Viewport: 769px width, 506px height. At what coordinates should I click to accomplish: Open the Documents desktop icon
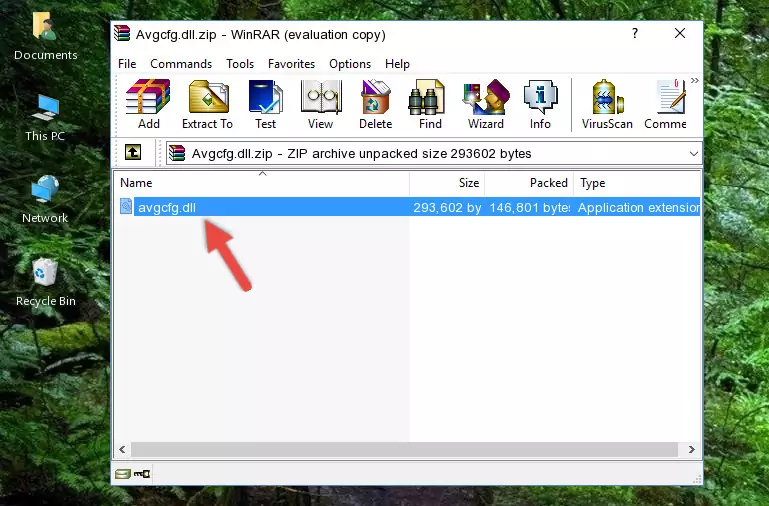[45, 37]
